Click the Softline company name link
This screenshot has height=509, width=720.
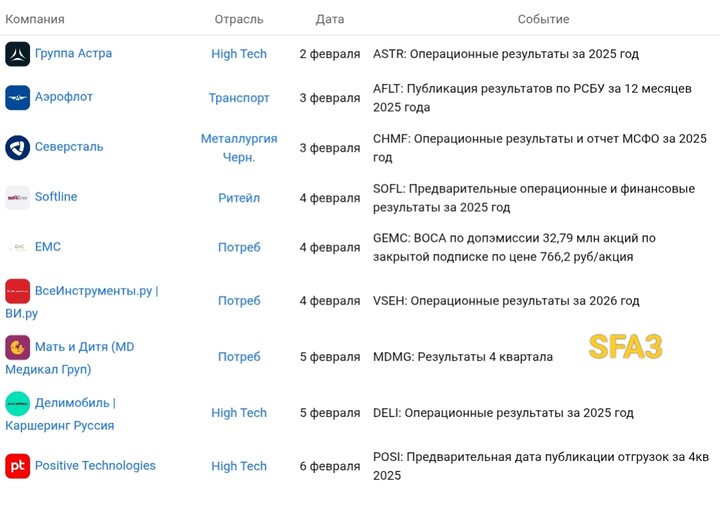tap(56, 197)
